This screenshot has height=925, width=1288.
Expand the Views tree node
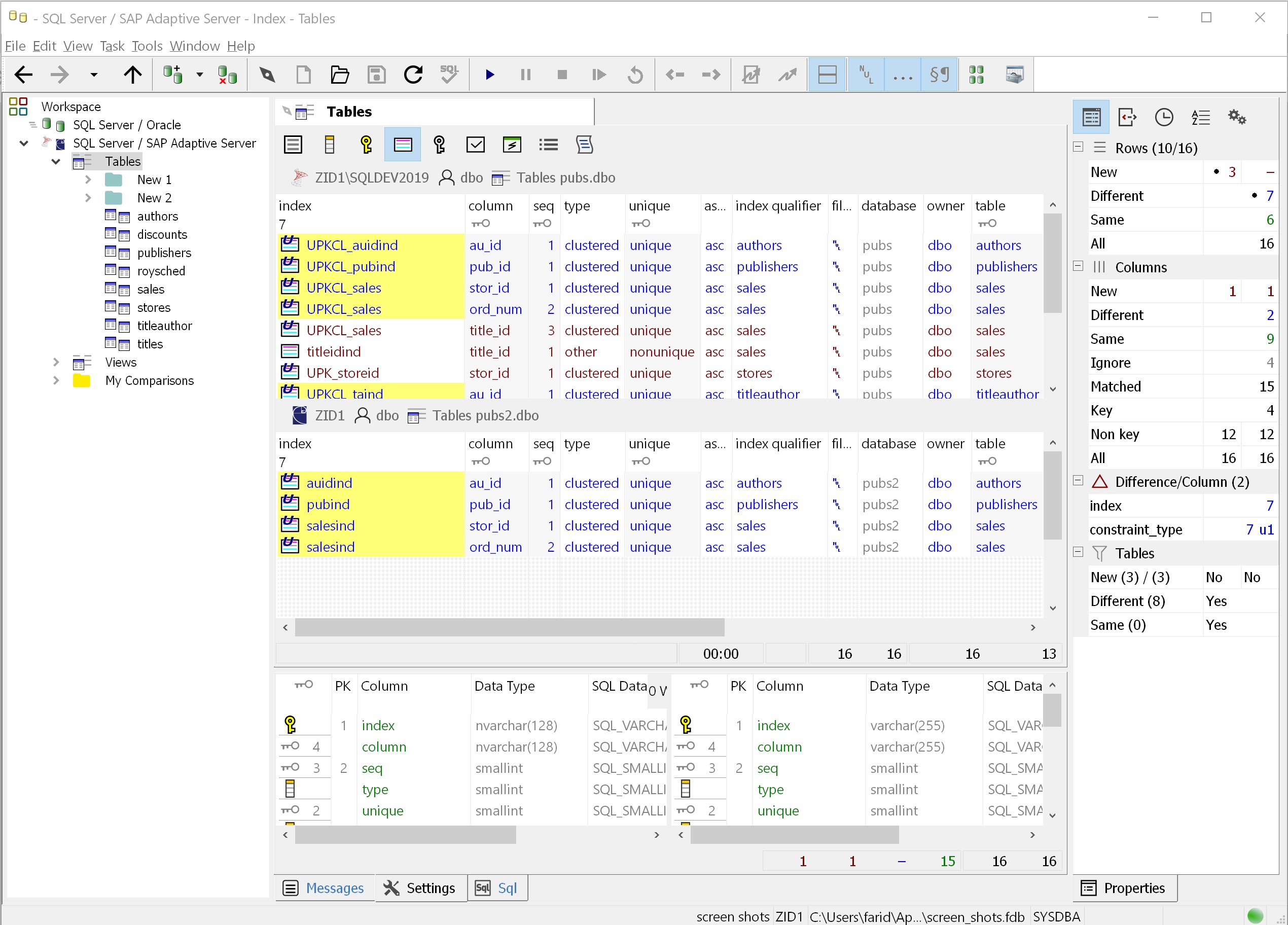(56, 362)
